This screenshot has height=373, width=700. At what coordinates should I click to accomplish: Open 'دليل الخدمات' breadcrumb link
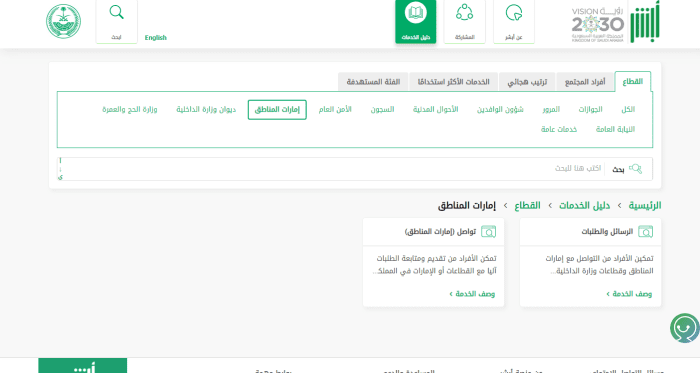584,206
